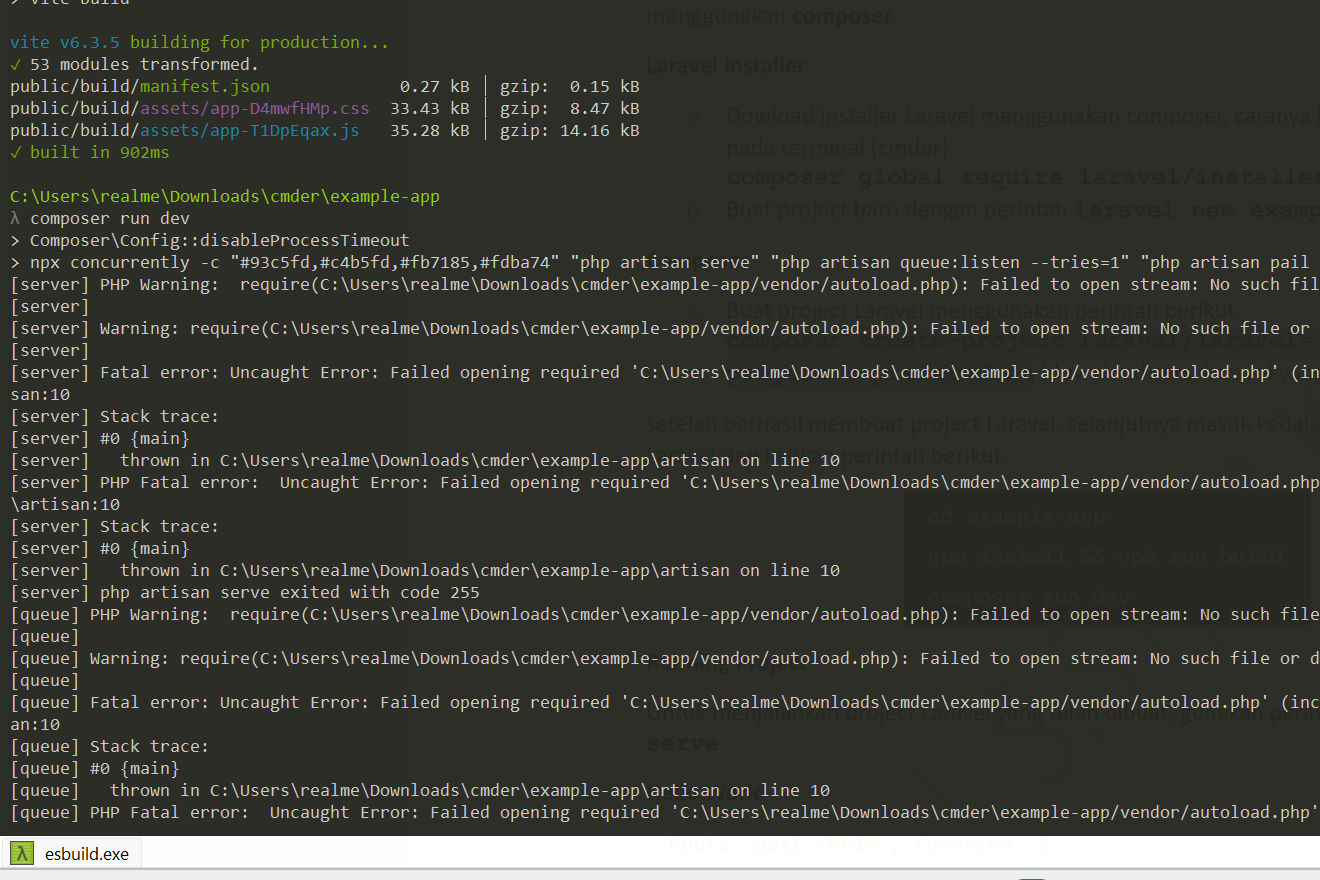
Task: Click the checkmark beside 53 modules transformed
Action: coord(15,64)
